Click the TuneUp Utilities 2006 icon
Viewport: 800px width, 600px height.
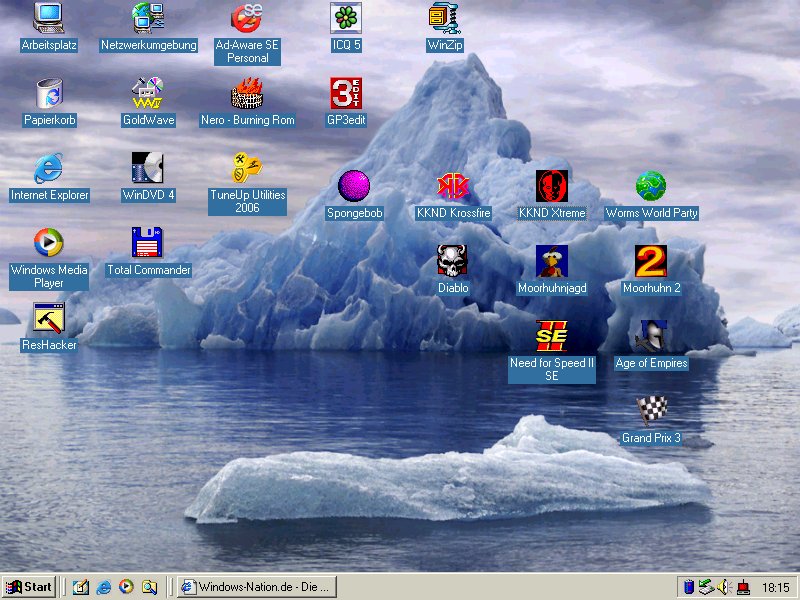coord(247,168)
